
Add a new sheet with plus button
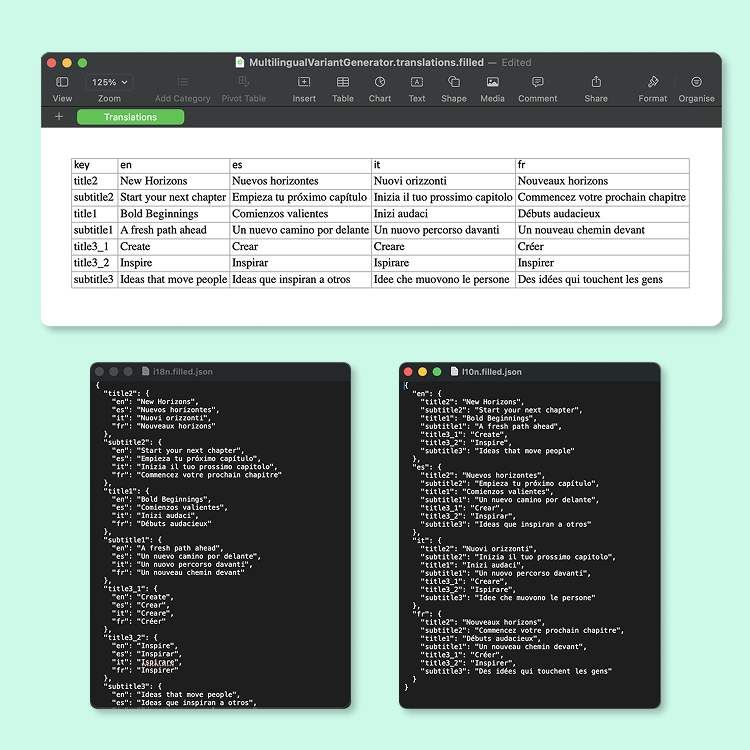pyautogui.click(x=59, y=117)
